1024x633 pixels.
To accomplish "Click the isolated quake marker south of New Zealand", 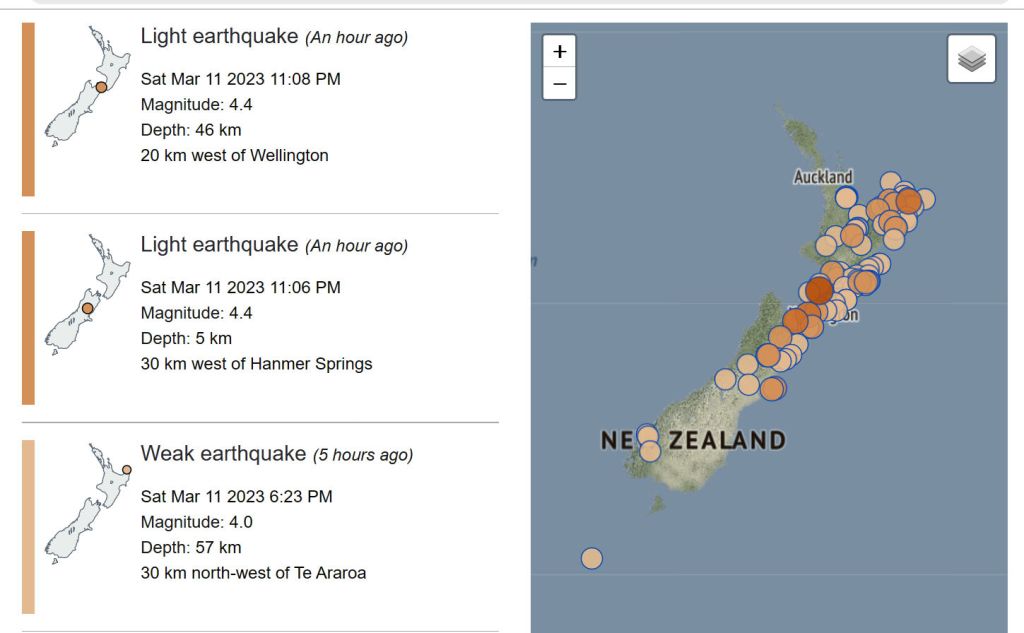I will (x=592, y=558).
